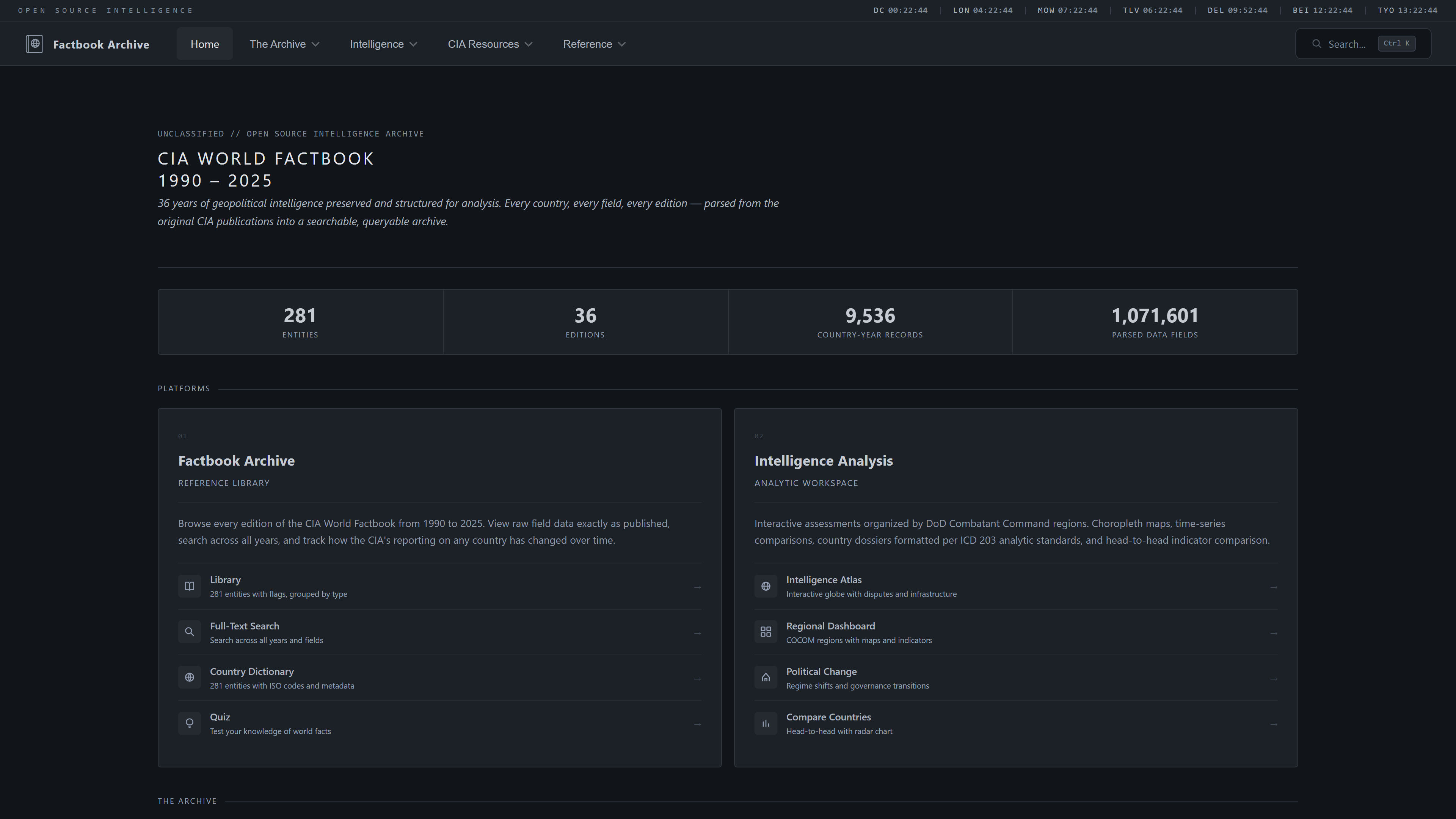The width and height of the screenshot is (1456, 819).
Task: Follow the Intelligence Atlas arrow link
Action: pos(1274,587)
